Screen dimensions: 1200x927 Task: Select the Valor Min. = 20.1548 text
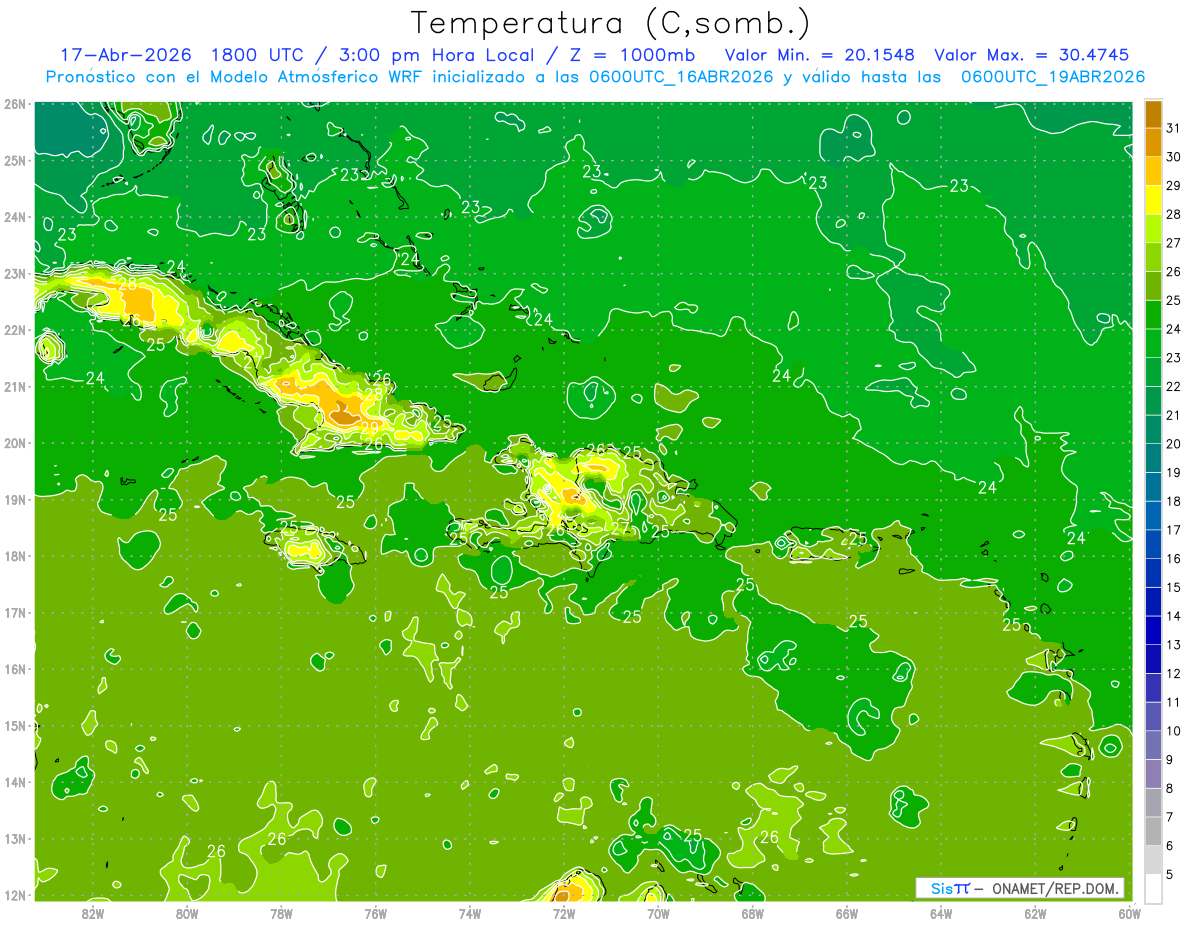coord(822,55)
